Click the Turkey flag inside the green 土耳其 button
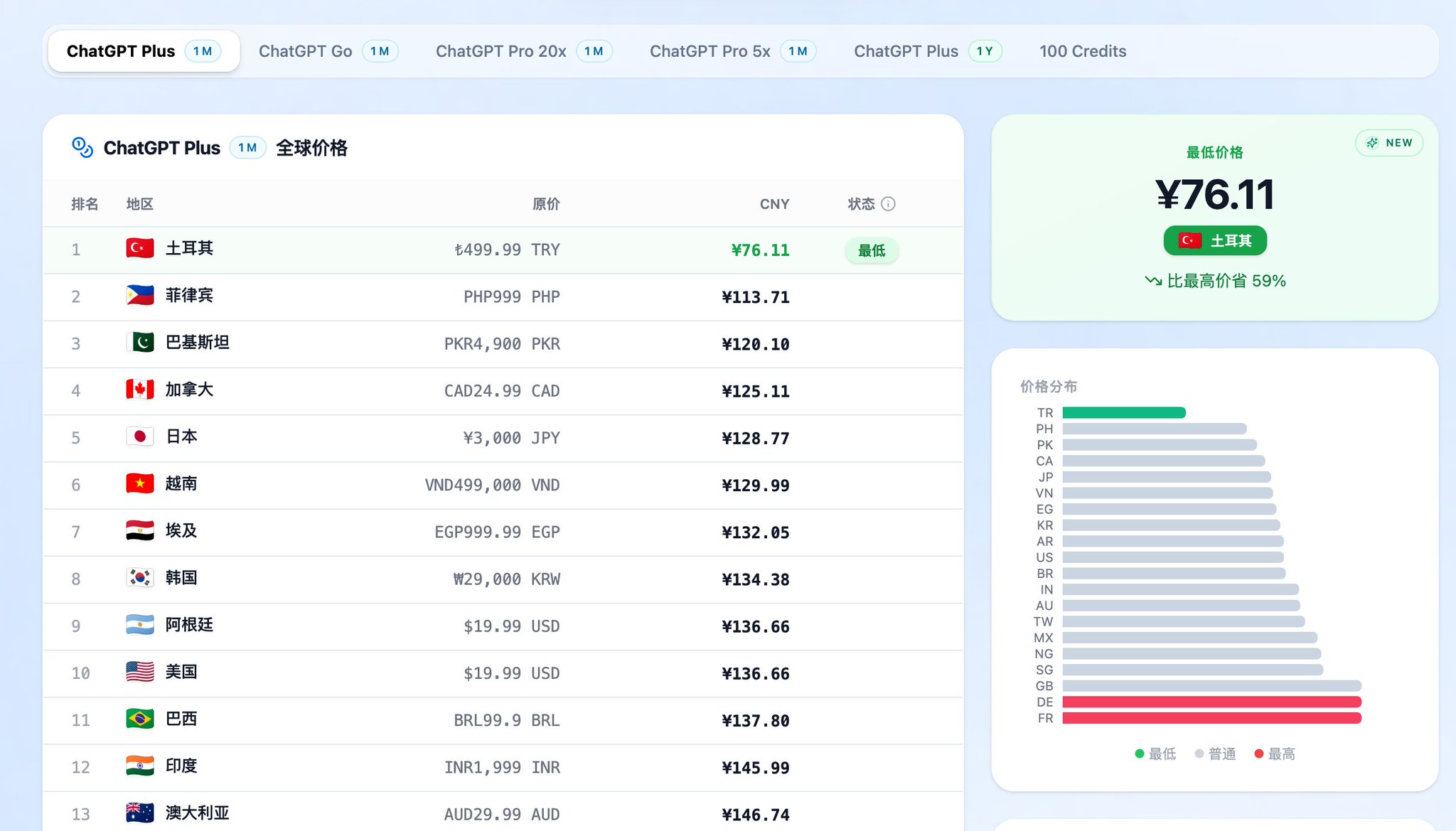Screen dimensions: 1456x831 pyautogui.click(x=1190, y=240)
